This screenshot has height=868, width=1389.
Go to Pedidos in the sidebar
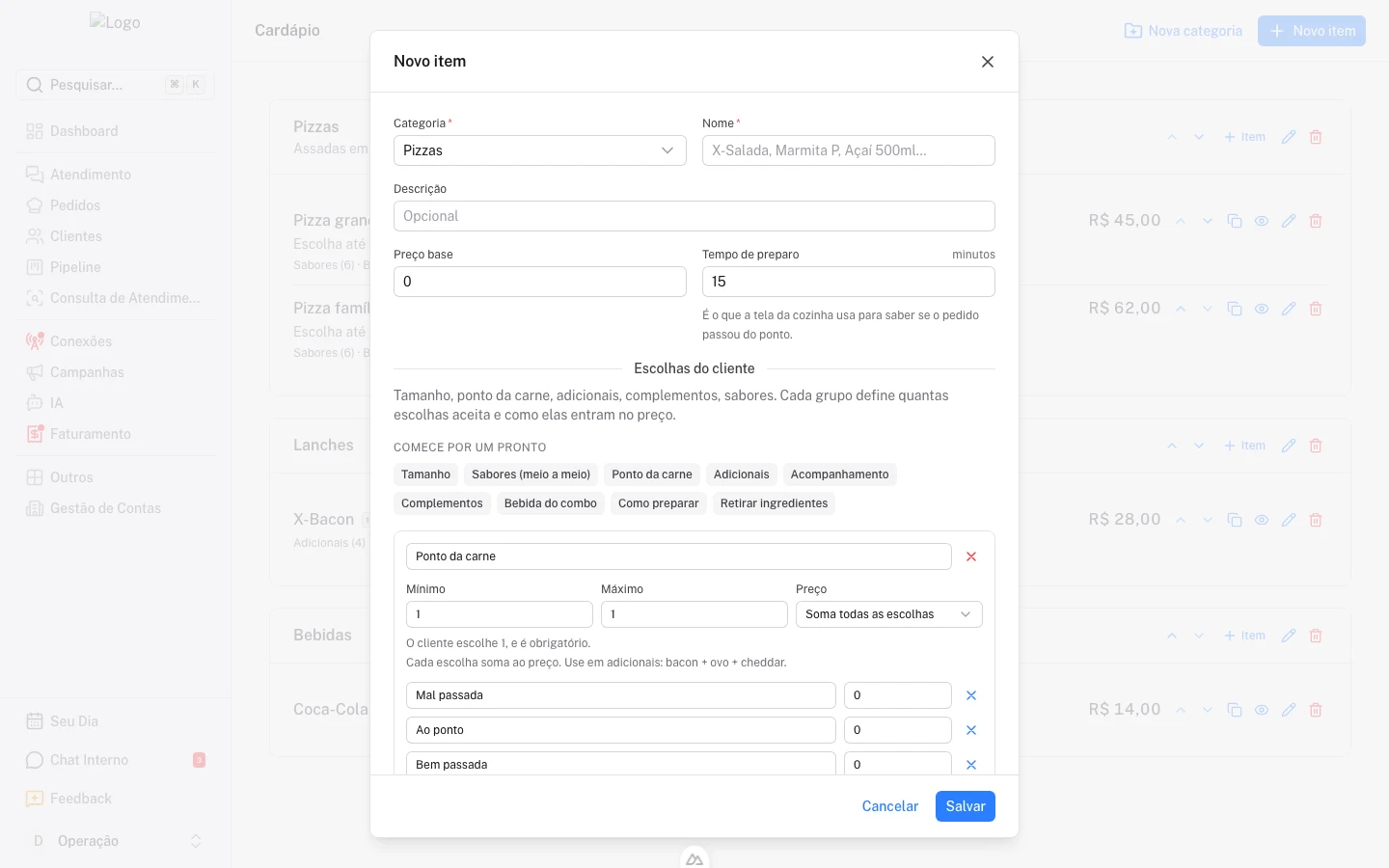coord(116,205)
